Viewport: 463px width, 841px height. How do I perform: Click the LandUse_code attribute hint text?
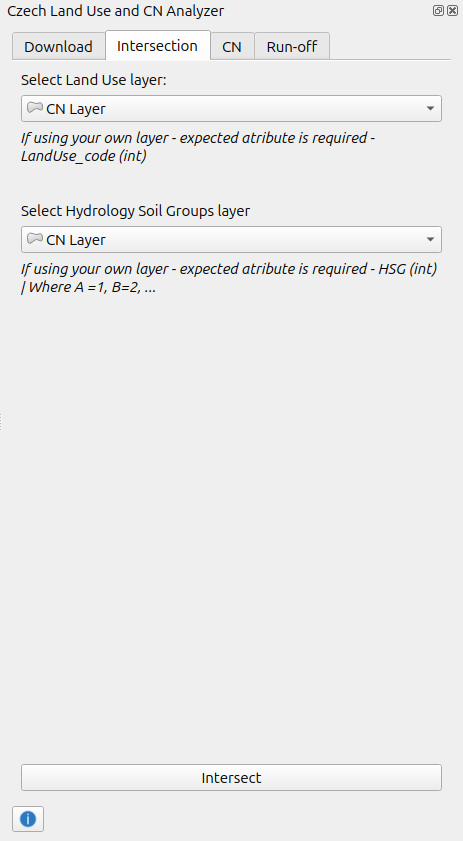coord(198,146)
